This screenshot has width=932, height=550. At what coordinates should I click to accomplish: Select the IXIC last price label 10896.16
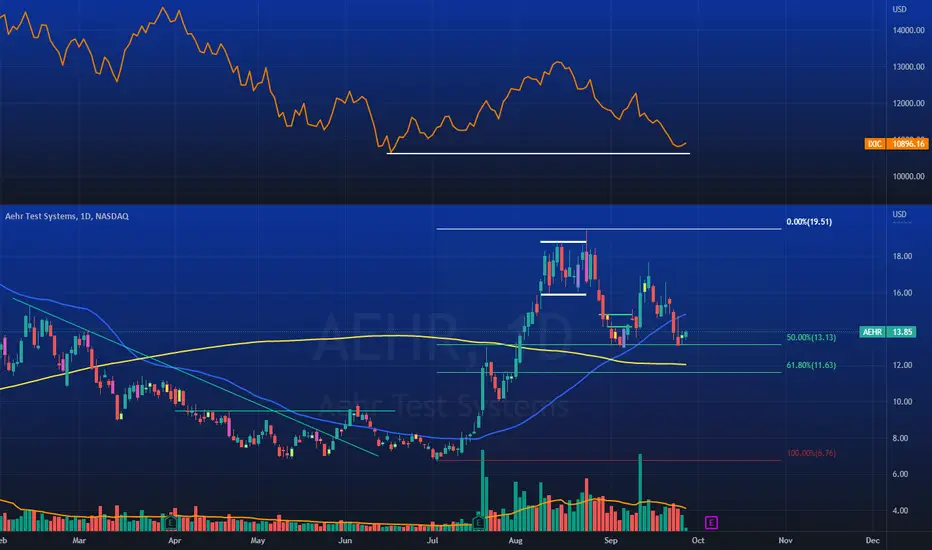tap(908, 144)
